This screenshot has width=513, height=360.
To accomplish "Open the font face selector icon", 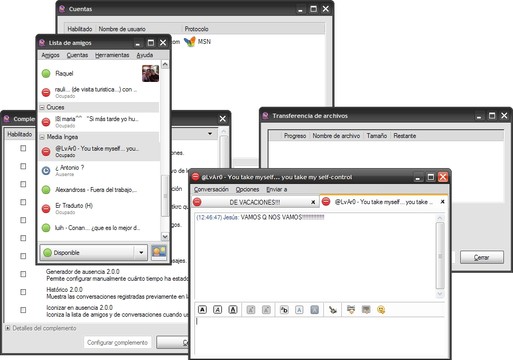I will (x=284, y=310).
